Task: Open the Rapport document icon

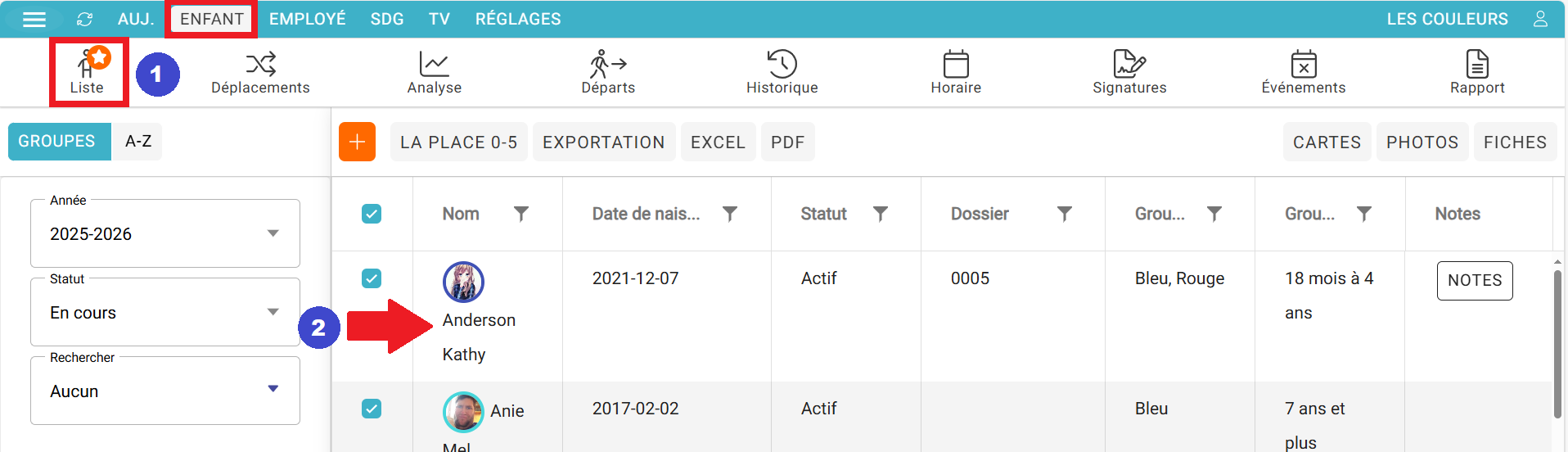Action: tap(1477, 64)
